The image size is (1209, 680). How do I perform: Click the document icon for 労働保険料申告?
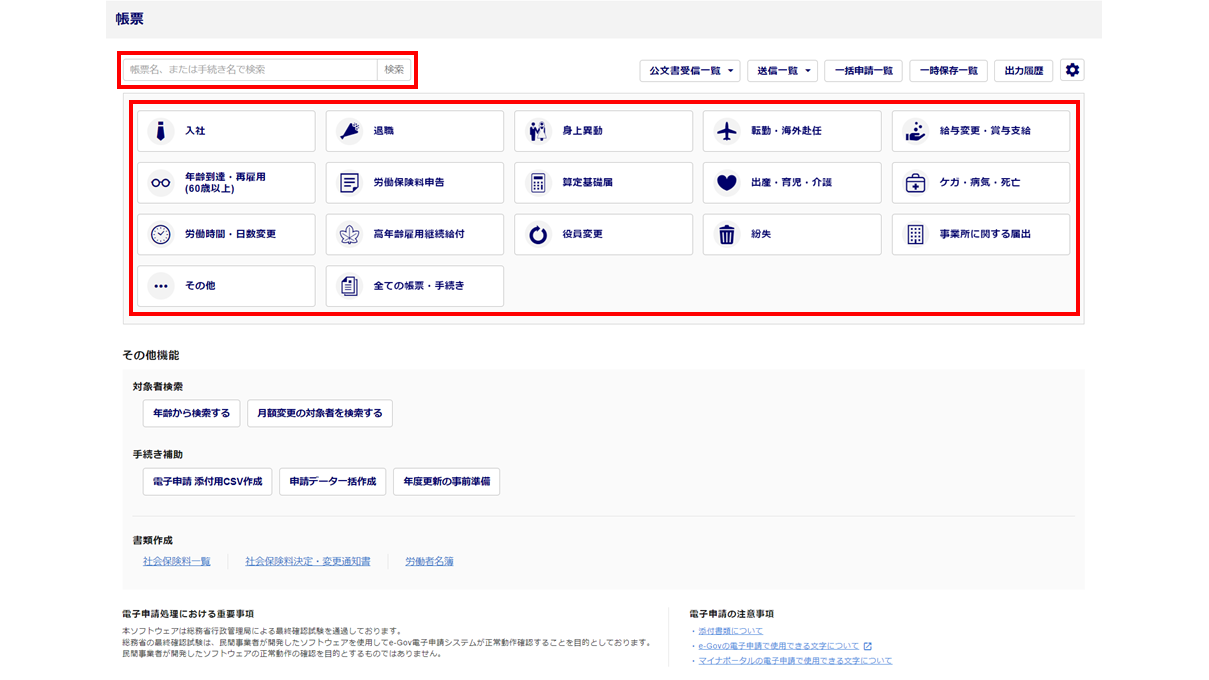(349, 183)
